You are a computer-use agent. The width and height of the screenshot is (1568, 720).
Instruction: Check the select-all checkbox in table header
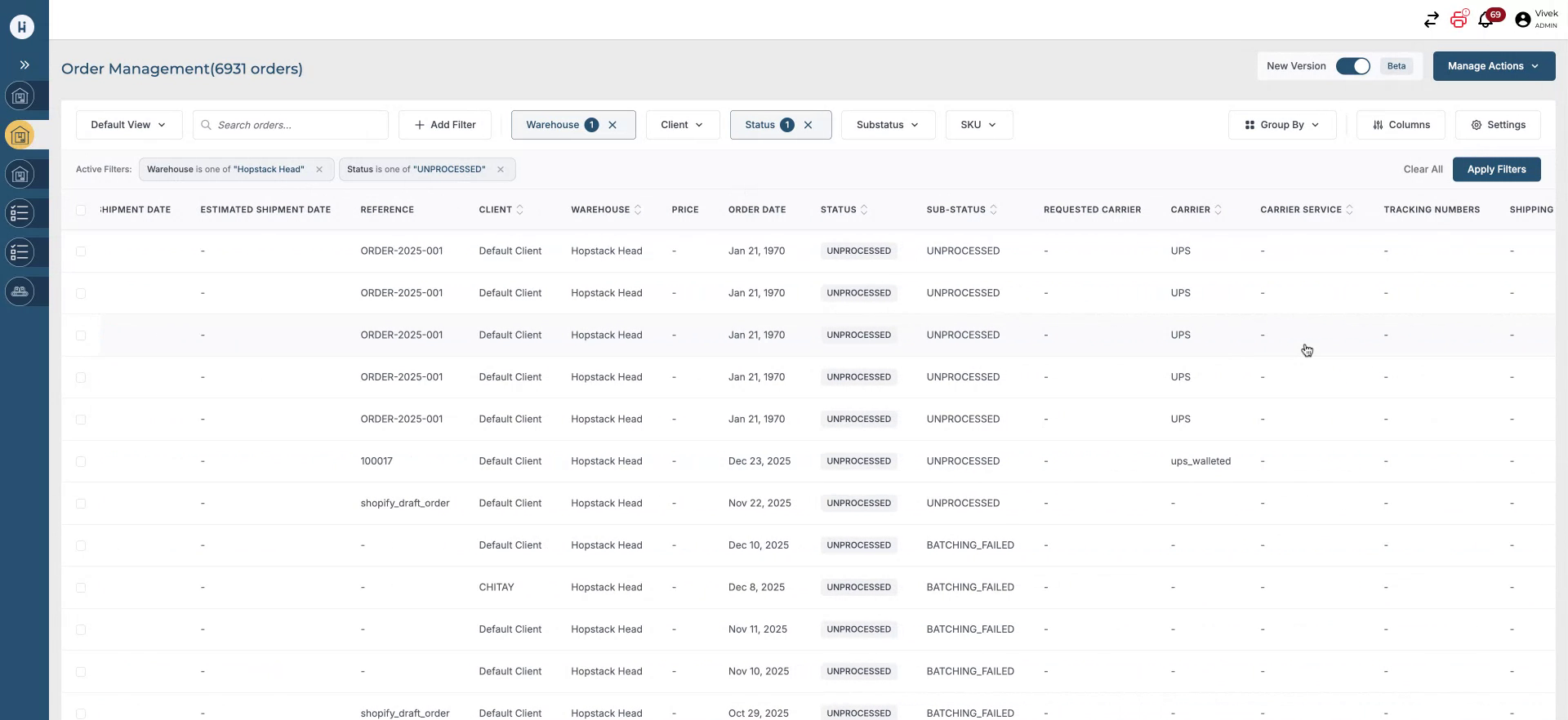(x=81, y=211)
